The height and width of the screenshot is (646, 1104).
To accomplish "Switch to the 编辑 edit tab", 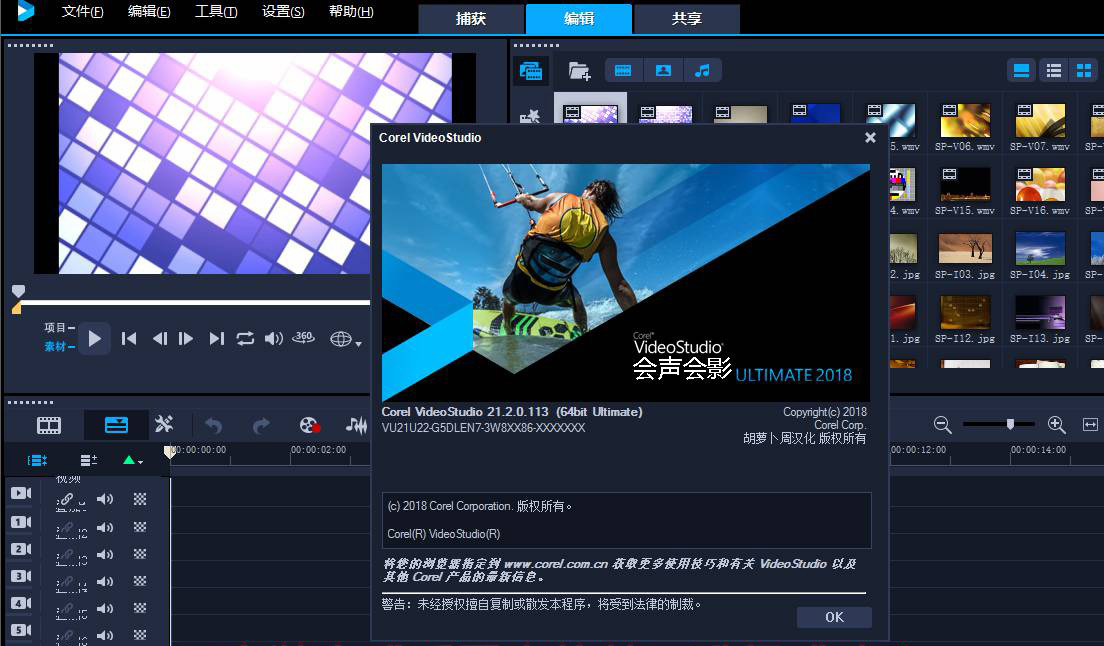I will point(579,19).
